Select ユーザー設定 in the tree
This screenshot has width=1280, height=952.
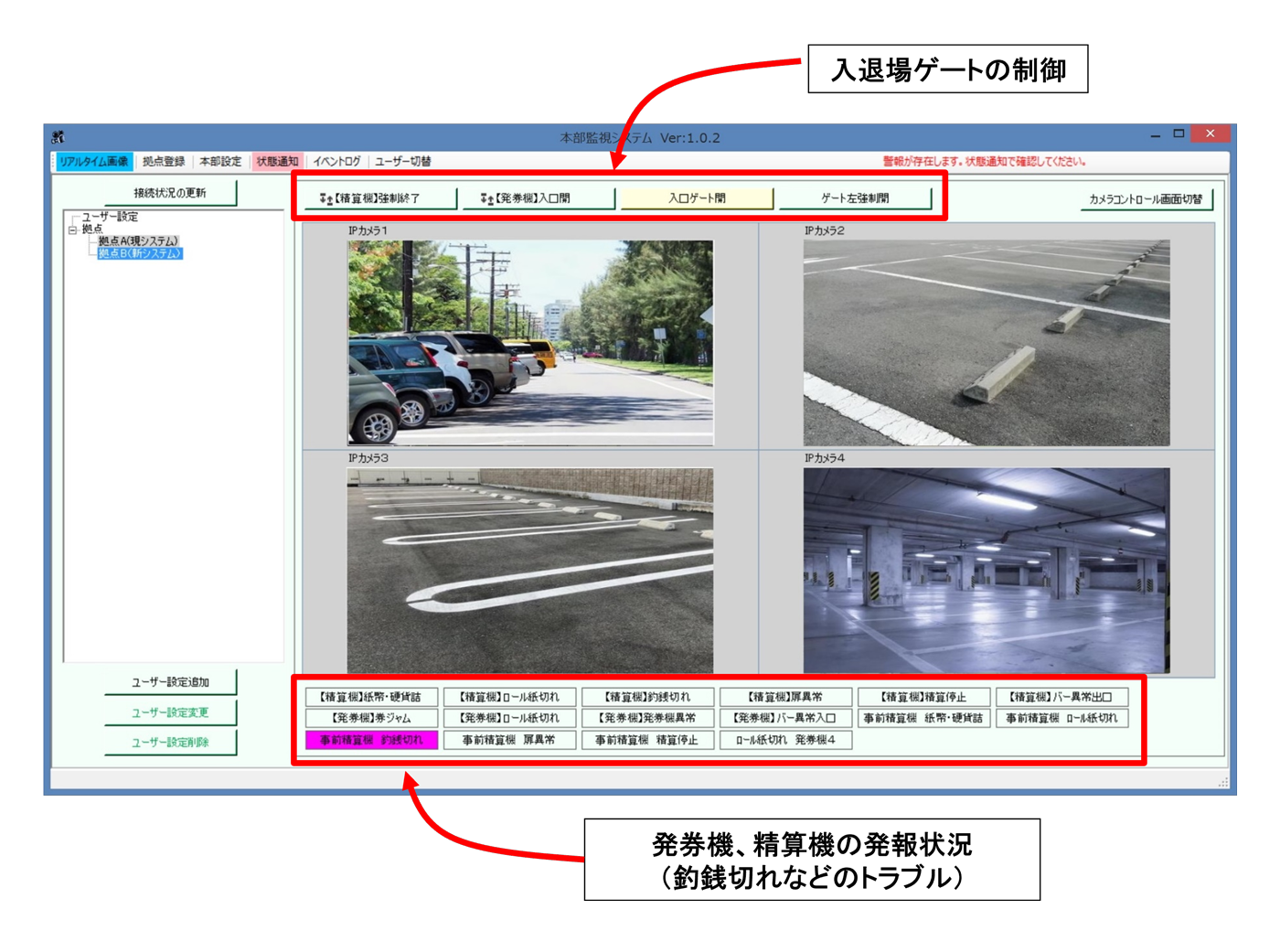110,217
